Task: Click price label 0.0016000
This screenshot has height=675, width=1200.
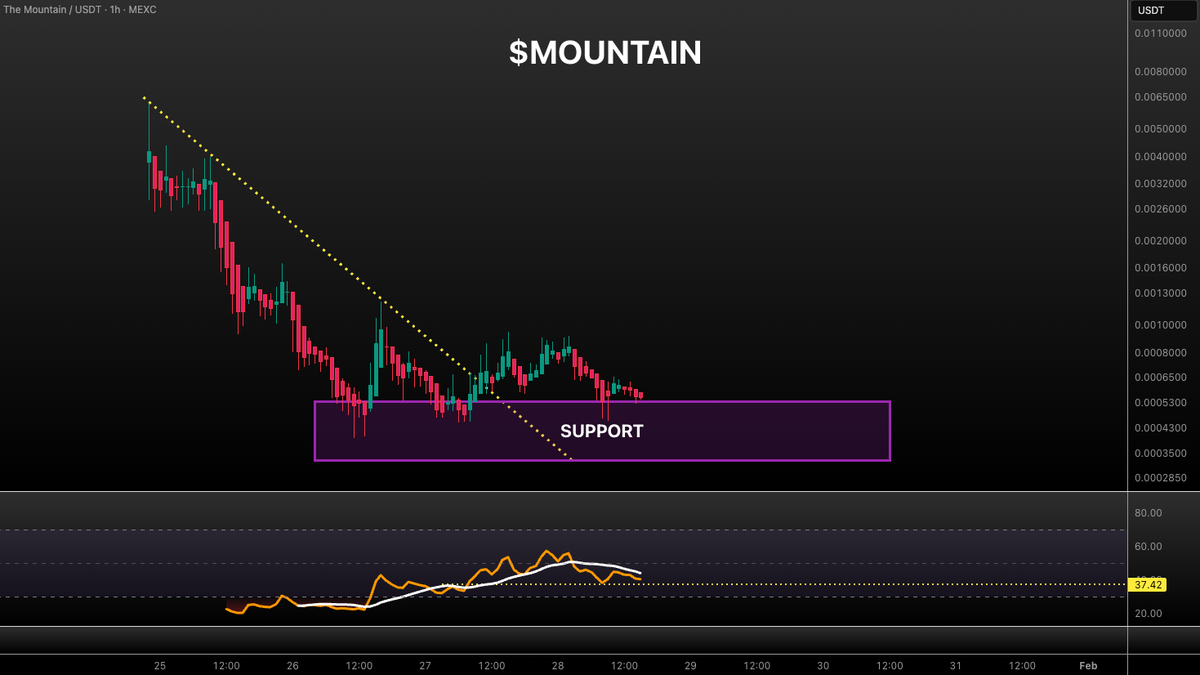Action: point(1160,267)
